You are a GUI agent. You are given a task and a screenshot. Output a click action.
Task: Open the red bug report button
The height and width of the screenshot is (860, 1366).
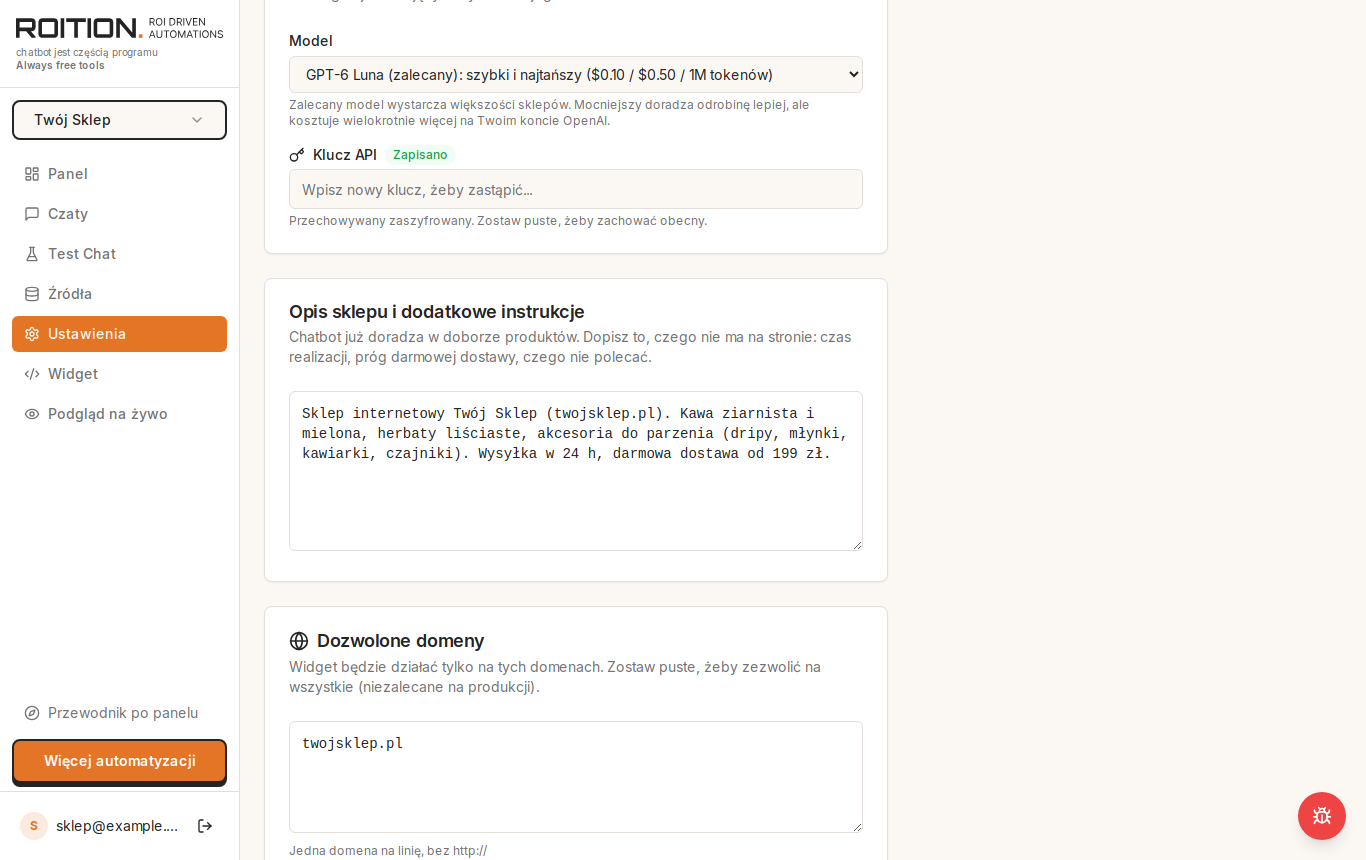1322,816
